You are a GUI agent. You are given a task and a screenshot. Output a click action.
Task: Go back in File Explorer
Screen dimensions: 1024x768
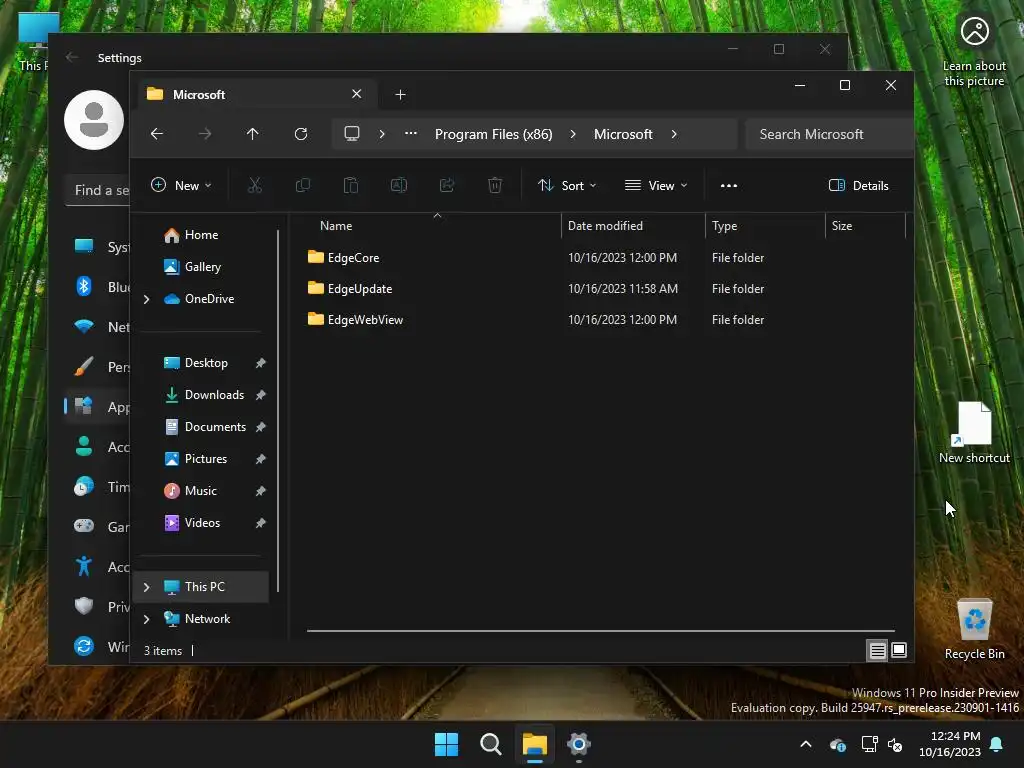pyautogui.click(x=157, y=134)
